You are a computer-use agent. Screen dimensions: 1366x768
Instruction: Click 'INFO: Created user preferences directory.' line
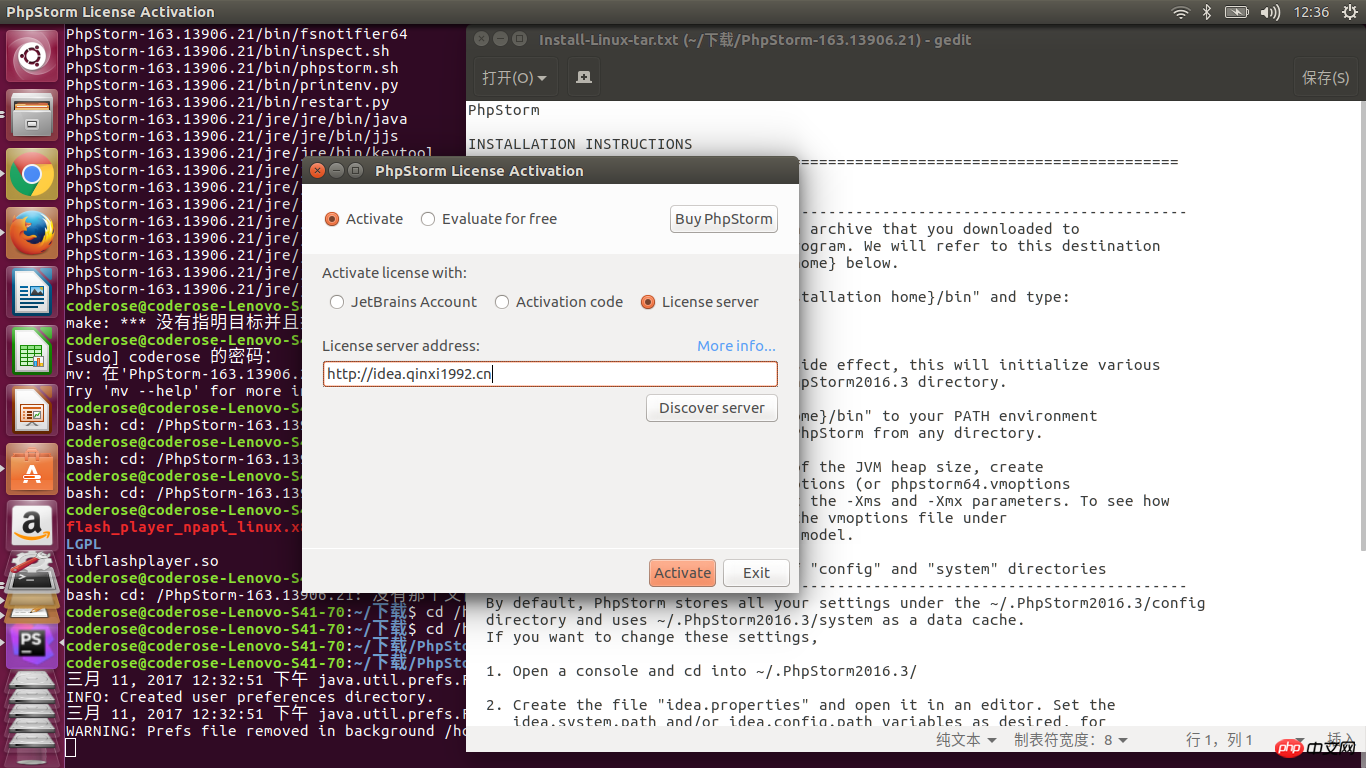pos(250,697)
